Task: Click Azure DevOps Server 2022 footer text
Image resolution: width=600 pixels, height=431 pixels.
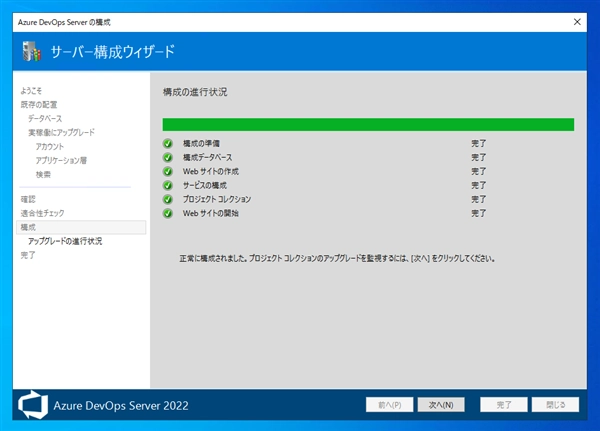Action: (x=121, y=405)
